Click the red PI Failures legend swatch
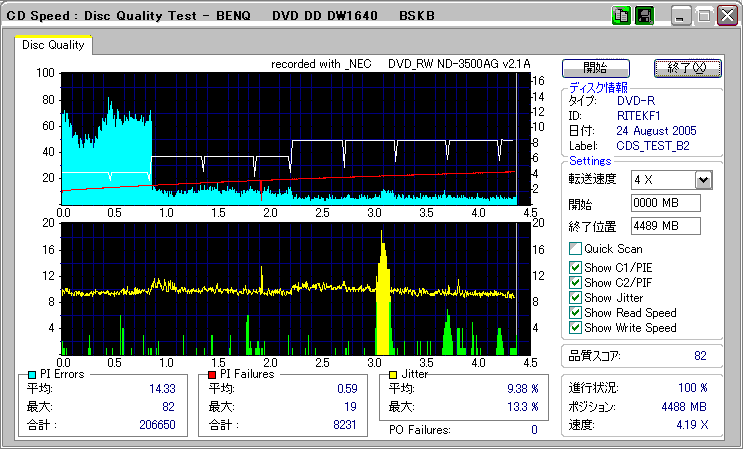This screenshot has width=743, height=449. coord(212,374)
